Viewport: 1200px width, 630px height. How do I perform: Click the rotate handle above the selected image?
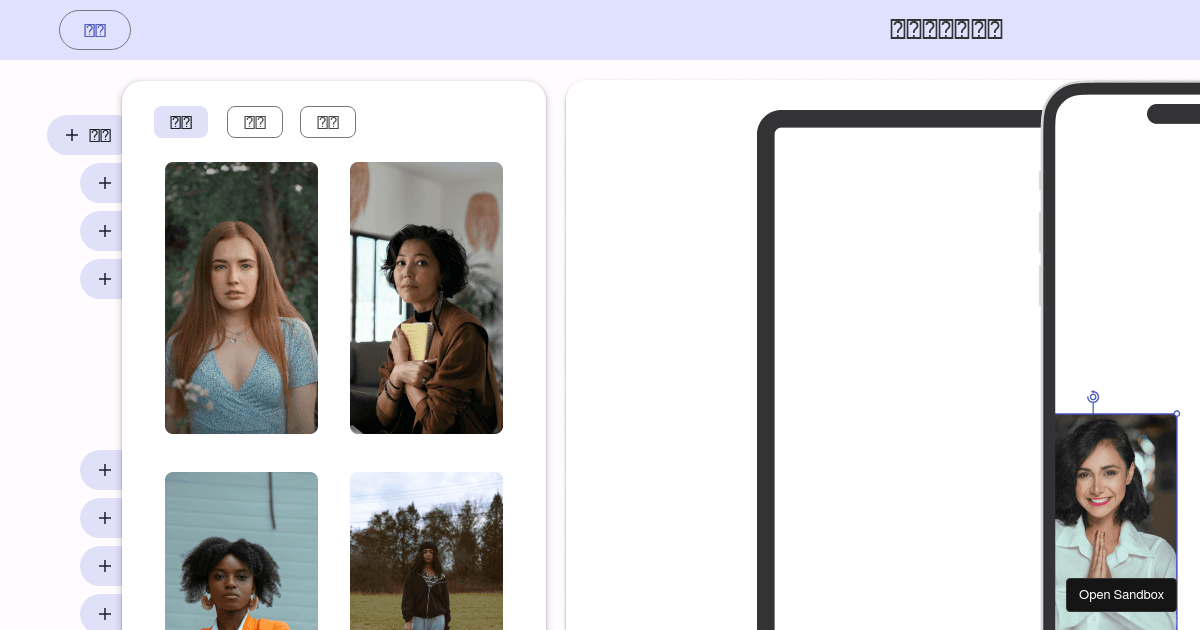[x=1093, y=397]
